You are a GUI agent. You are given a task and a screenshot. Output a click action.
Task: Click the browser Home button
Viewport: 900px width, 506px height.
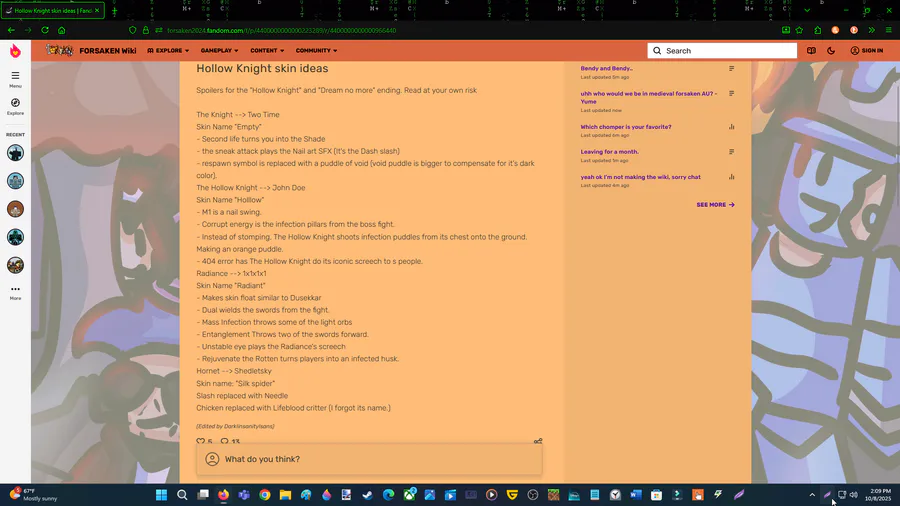(x=61, y=30)
